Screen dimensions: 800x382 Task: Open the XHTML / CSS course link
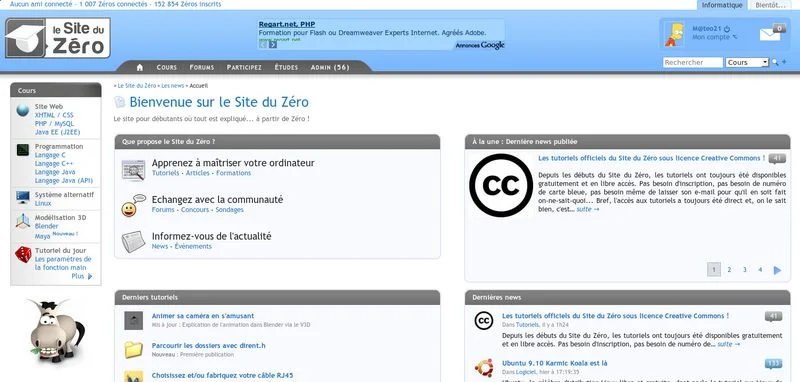54,115
